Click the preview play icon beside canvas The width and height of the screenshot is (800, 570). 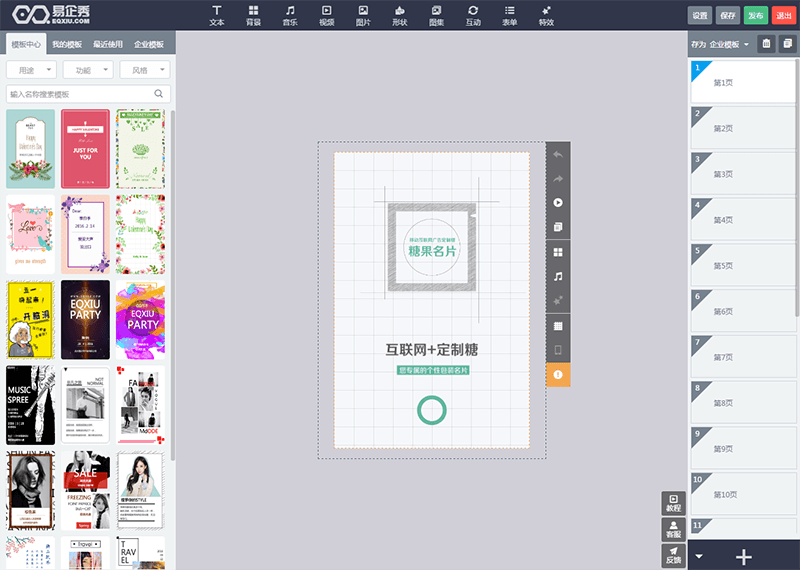[x=558, y=203]
